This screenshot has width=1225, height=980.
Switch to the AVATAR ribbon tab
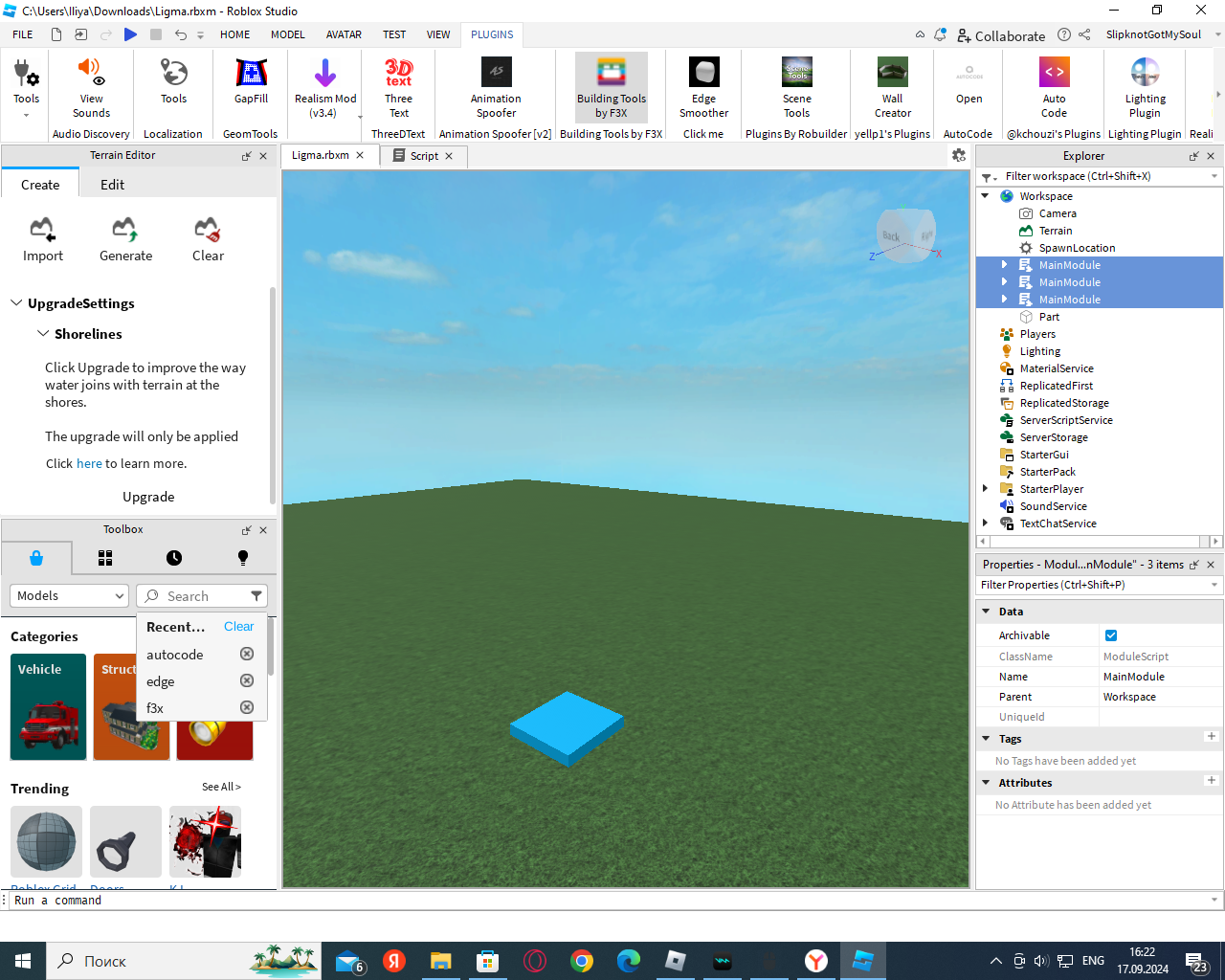pyautogui.click(x=344, y=34)
